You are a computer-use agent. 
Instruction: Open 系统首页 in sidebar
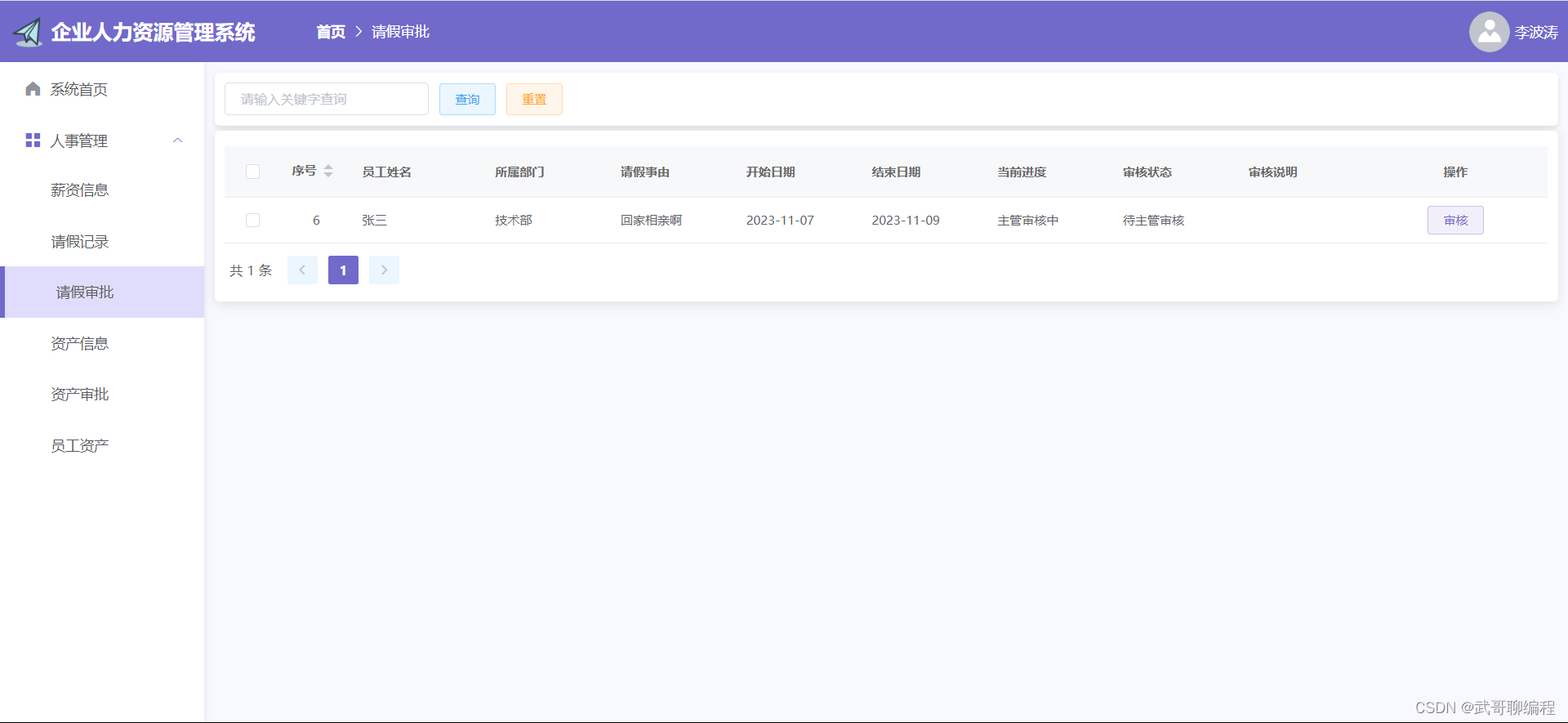[102, 89]
